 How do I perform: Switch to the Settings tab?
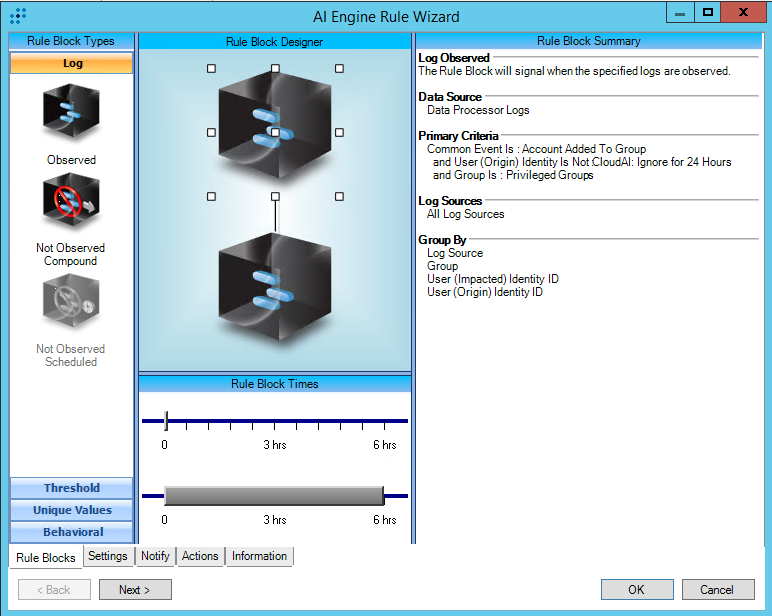click(107, 556)
